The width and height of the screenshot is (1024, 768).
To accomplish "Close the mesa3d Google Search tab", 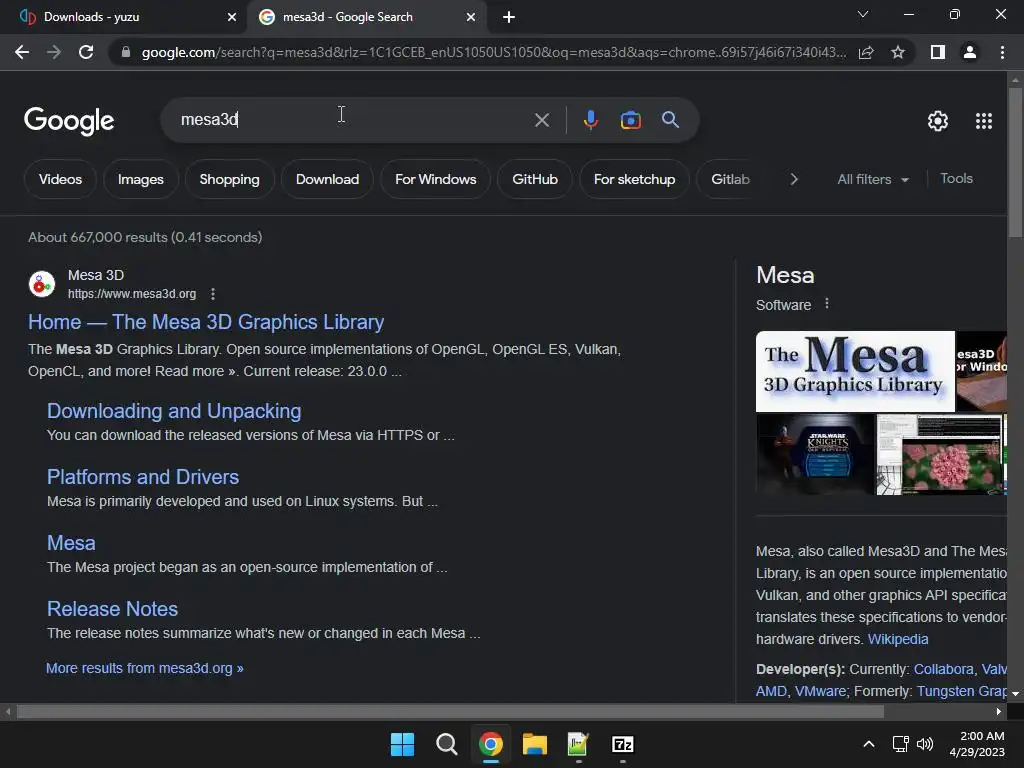I will pos(471,17).
